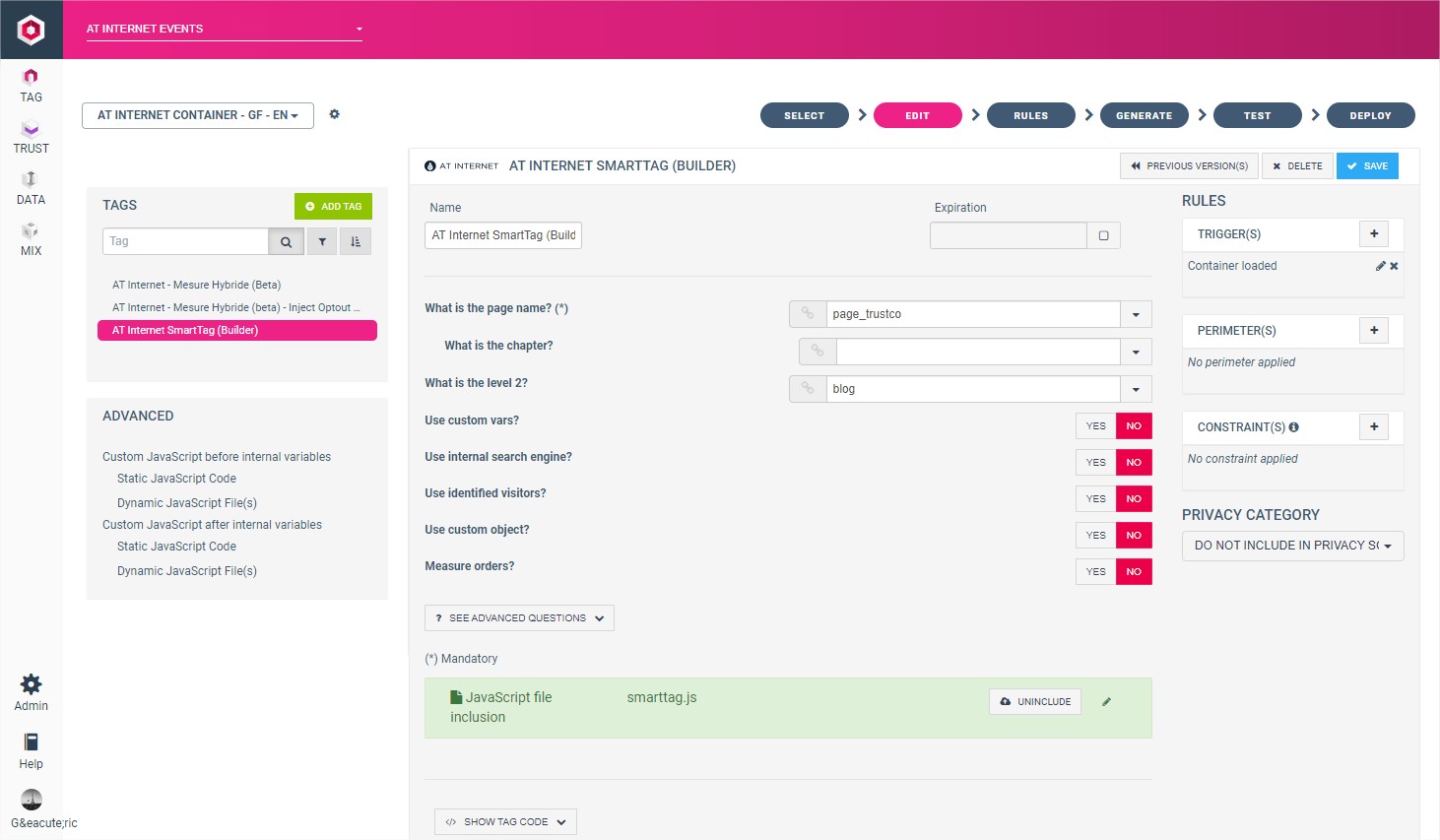This screenshot has width=1440, height=840.
Task: Open the TRUST module in sidebar
Action: coord(31,137)
